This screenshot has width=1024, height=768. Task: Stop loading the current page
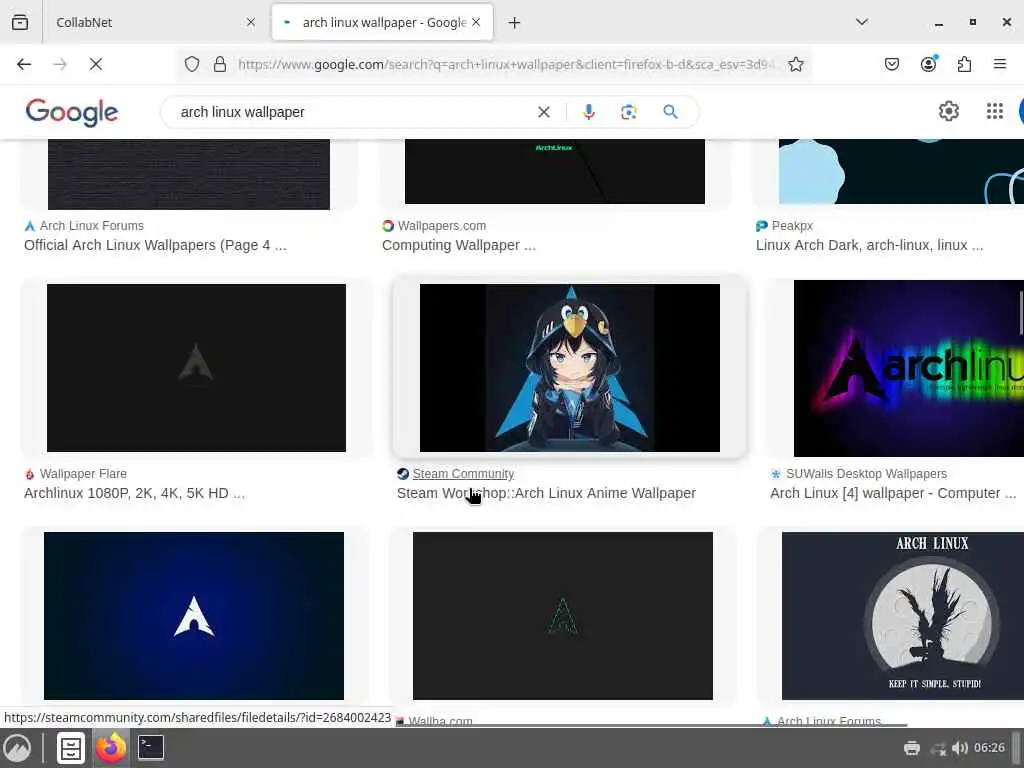pos(95,64)
